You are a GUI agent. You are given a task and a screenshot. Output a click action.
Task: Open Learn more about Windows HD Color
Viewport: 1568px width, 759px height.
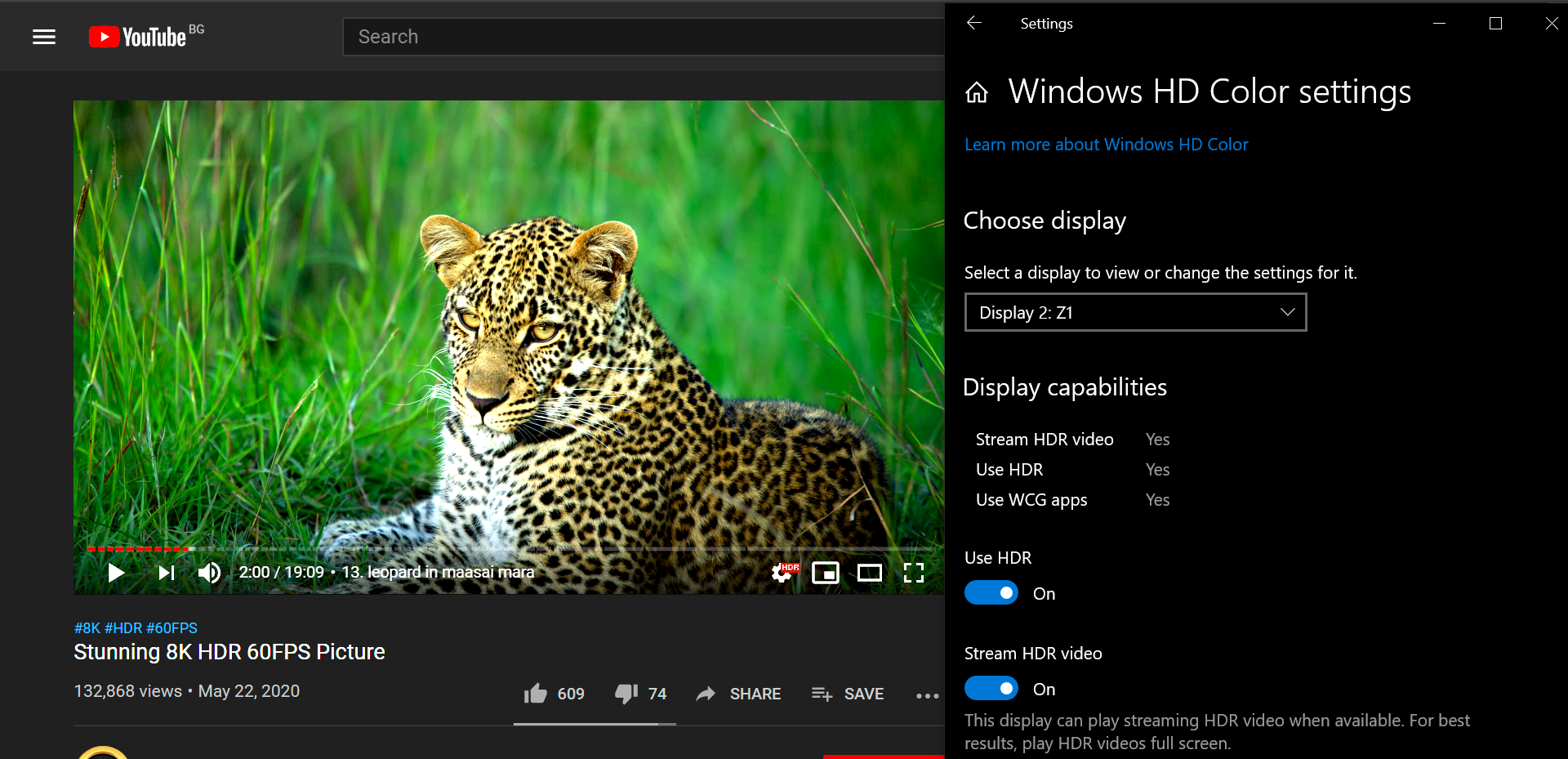click(1106, 145)
